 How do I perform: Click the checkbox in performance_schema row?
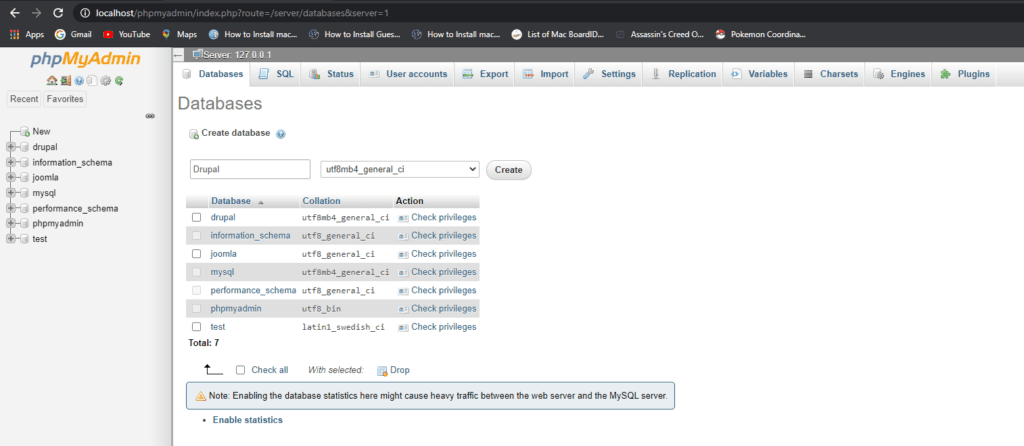click(197, 290)
